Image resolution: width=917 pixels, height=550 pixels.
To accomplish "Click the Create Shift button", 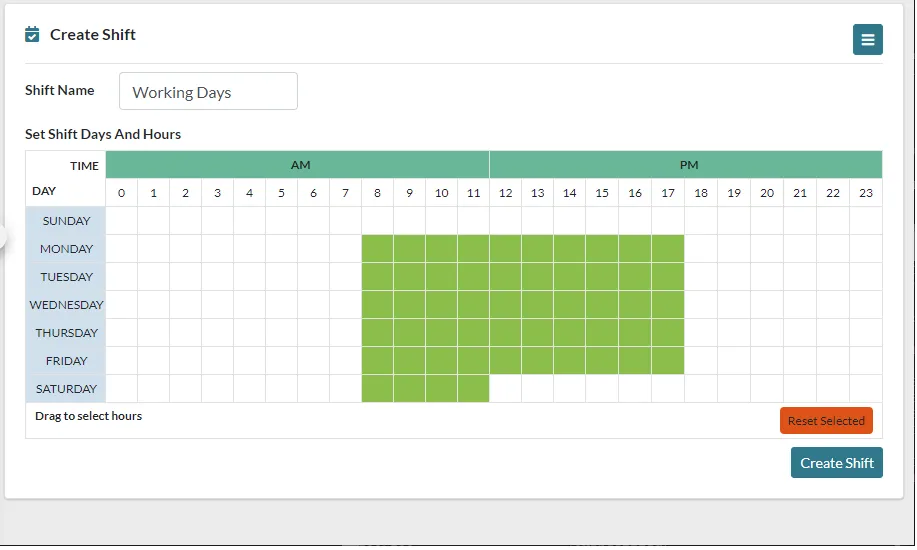I will [x=836, y=462].
